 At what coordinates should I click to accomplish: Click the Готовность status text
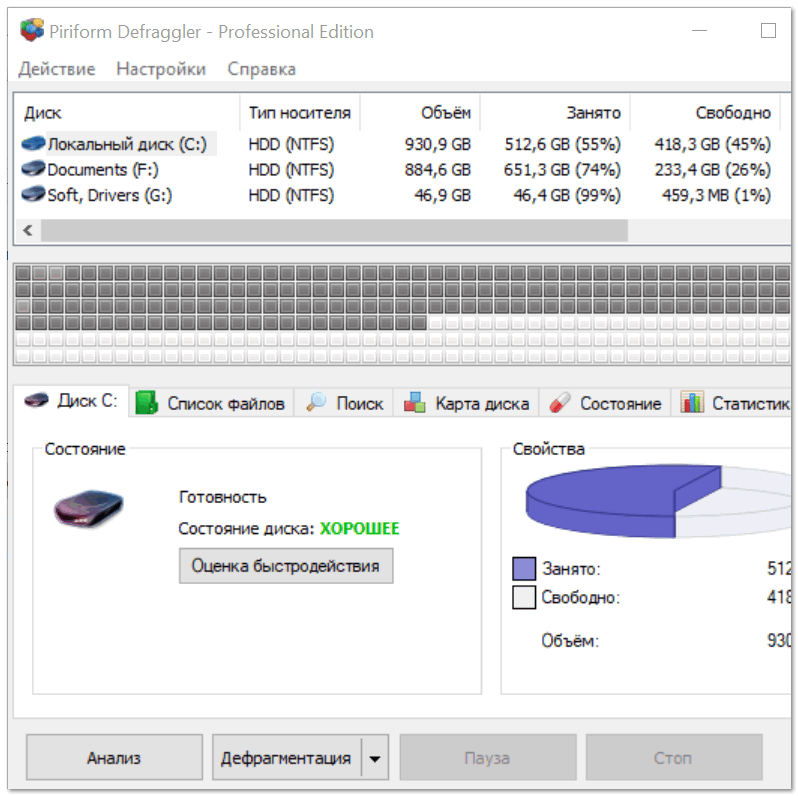[x=222, y=497]
